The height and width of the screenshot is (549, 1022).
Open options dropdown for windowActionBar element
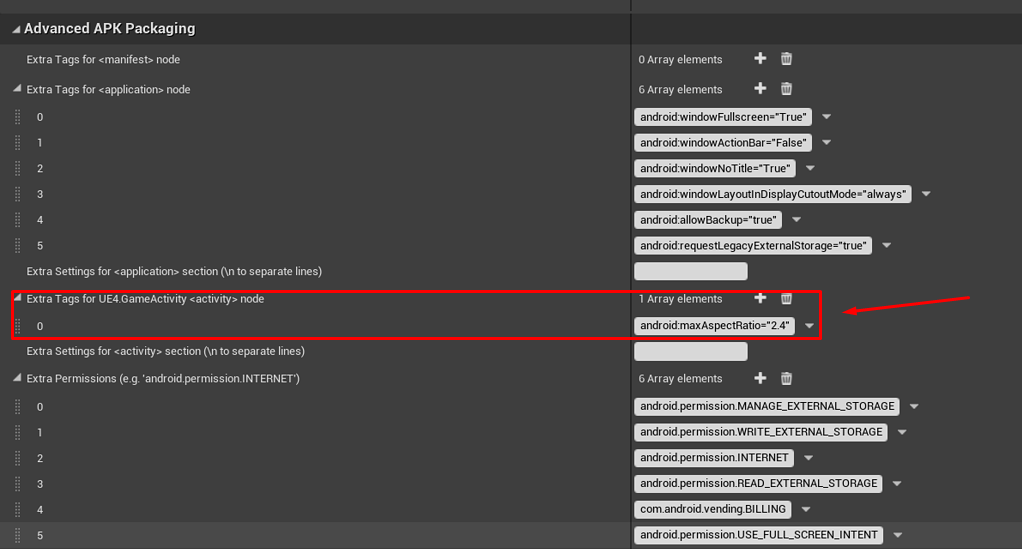[x=826, y=142]
